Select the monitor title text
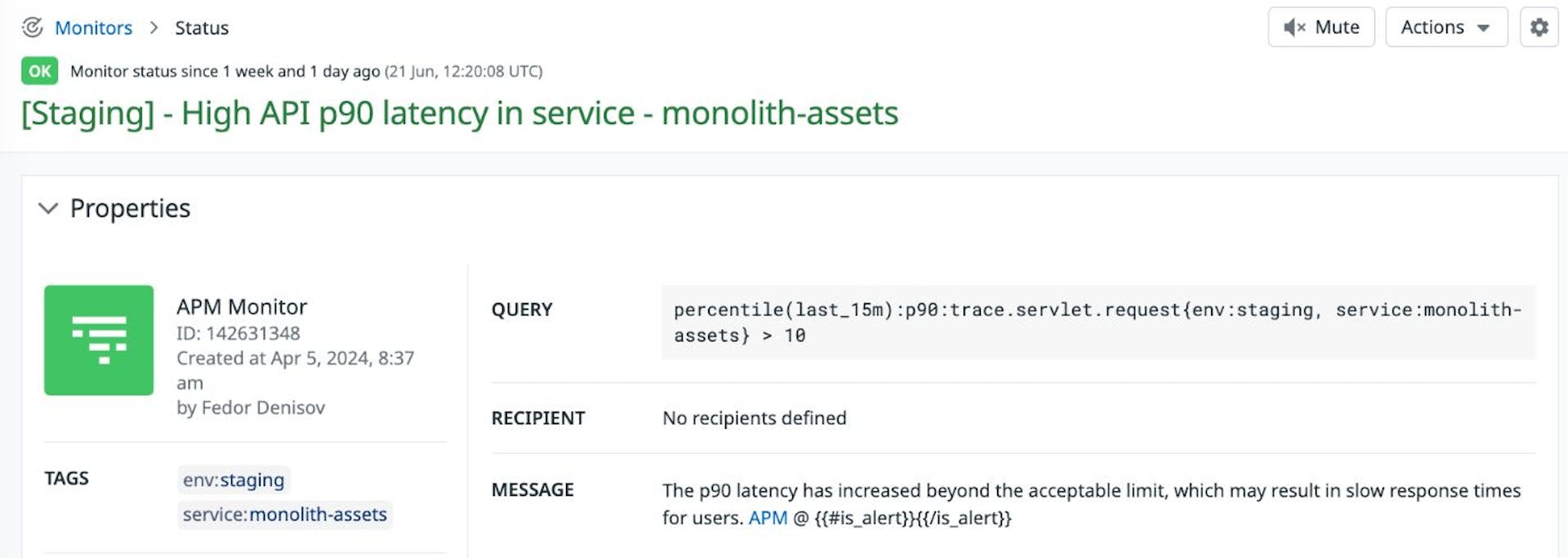 pyautogui.click(x=459, y=113)
